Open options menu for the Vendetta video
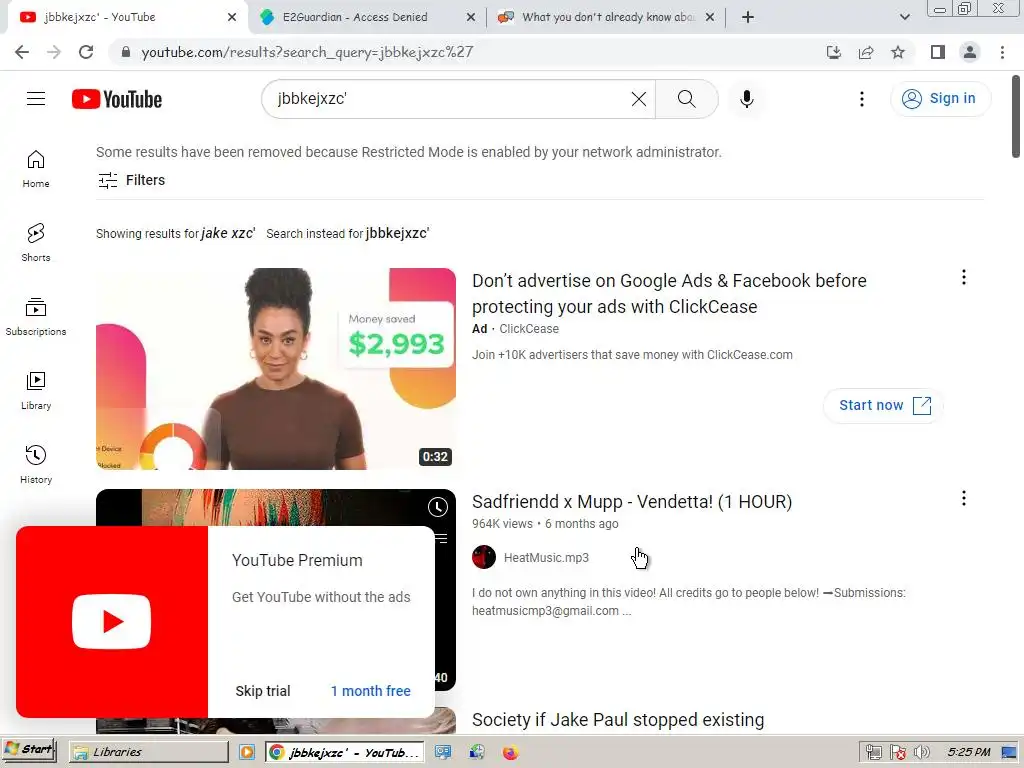Image resolution: width=1024 pixels, height=768 pixels. pyautogui.click(x=963, y=498)
